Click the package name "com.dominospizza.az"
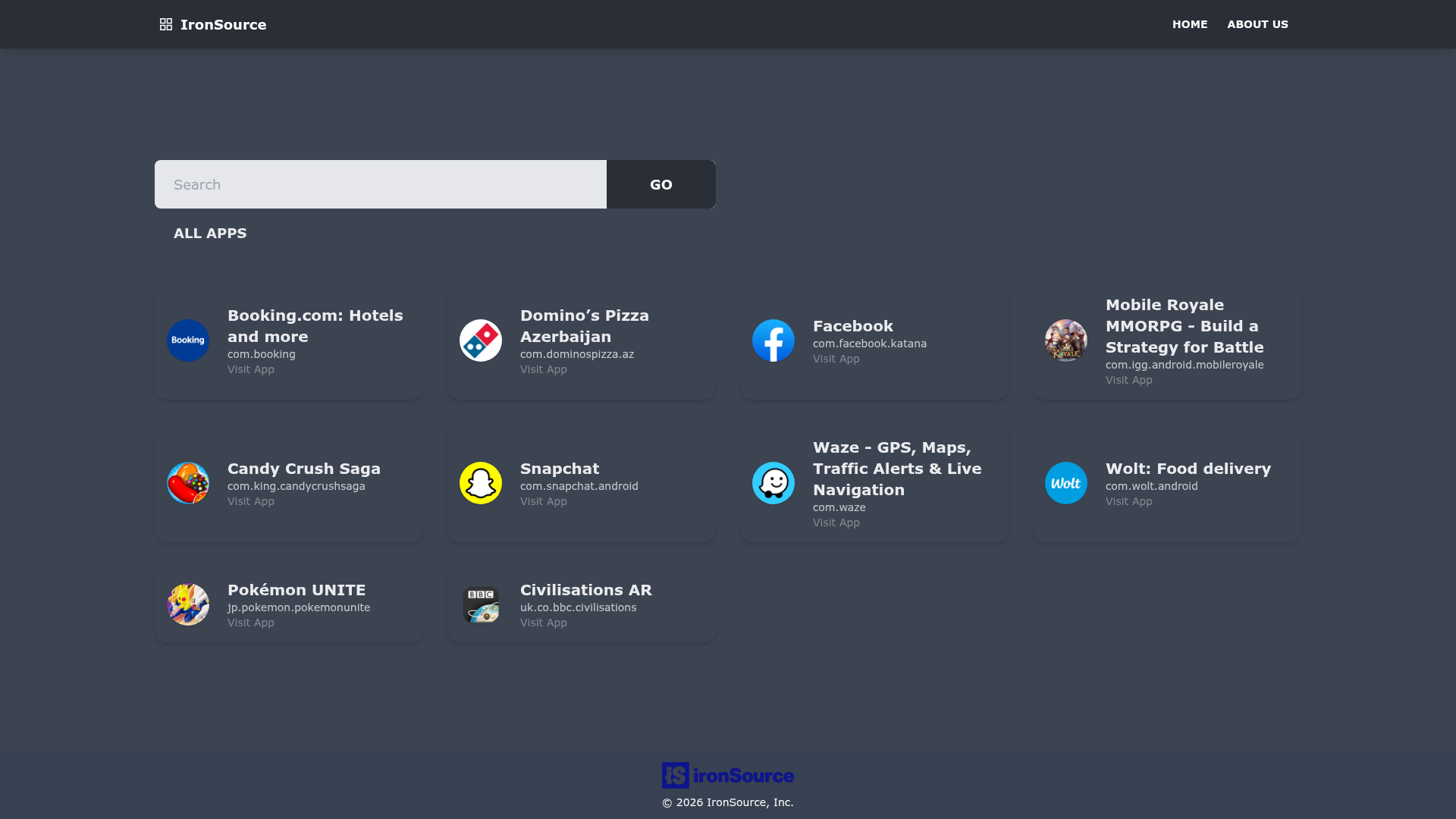 pos(577,354)
